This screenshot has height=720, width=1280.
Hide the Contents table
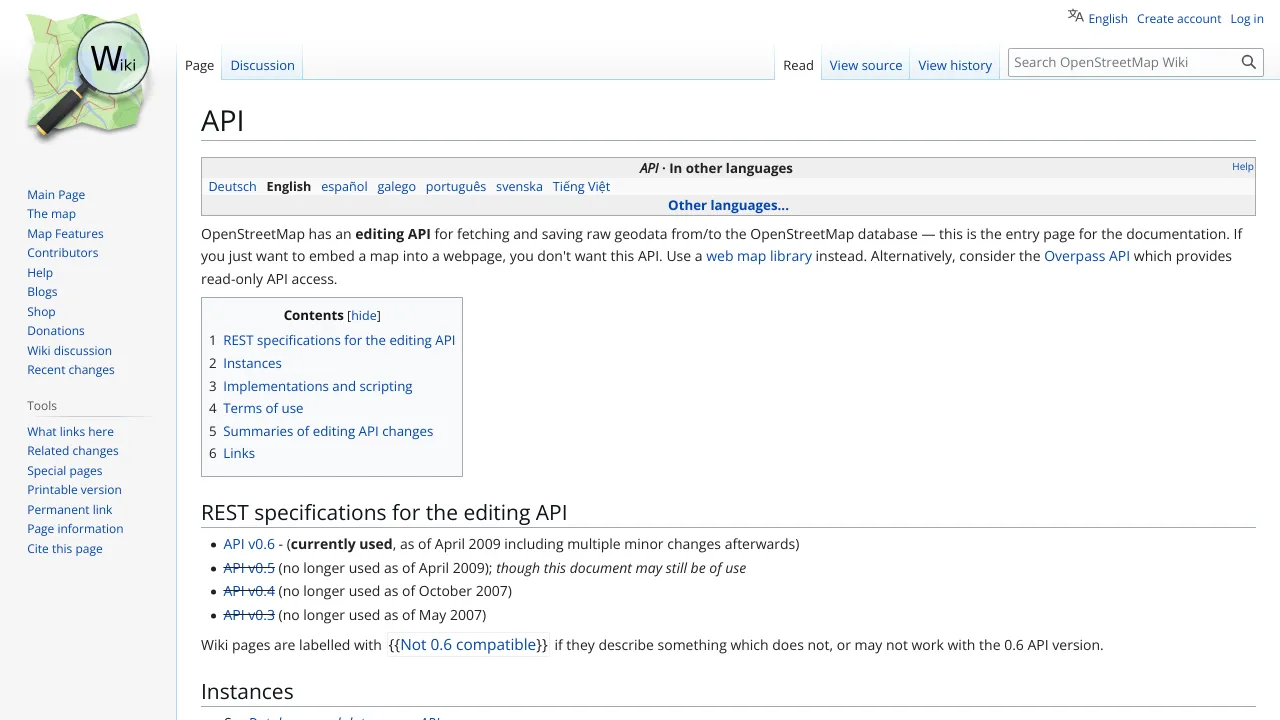364,315
